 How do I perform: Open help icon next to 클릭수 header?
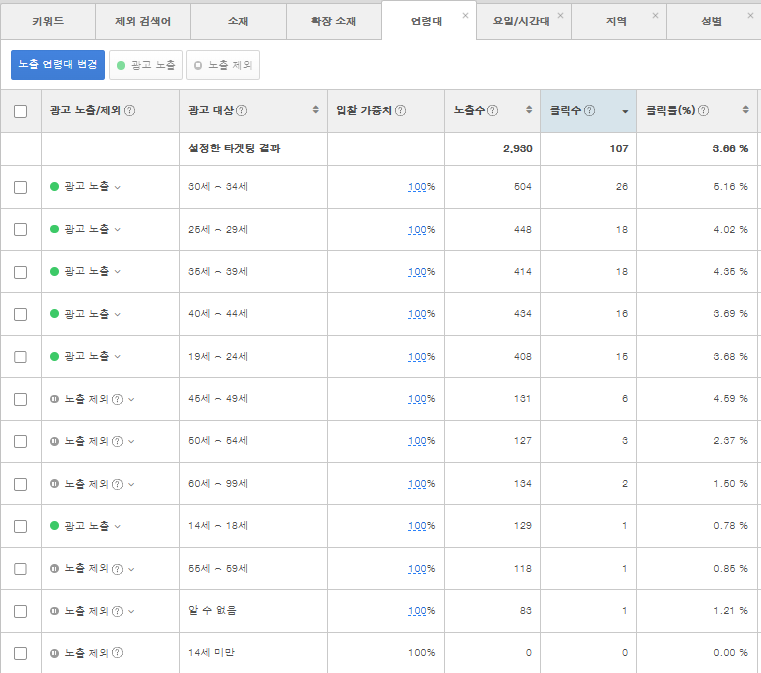(x=589, y=111)
